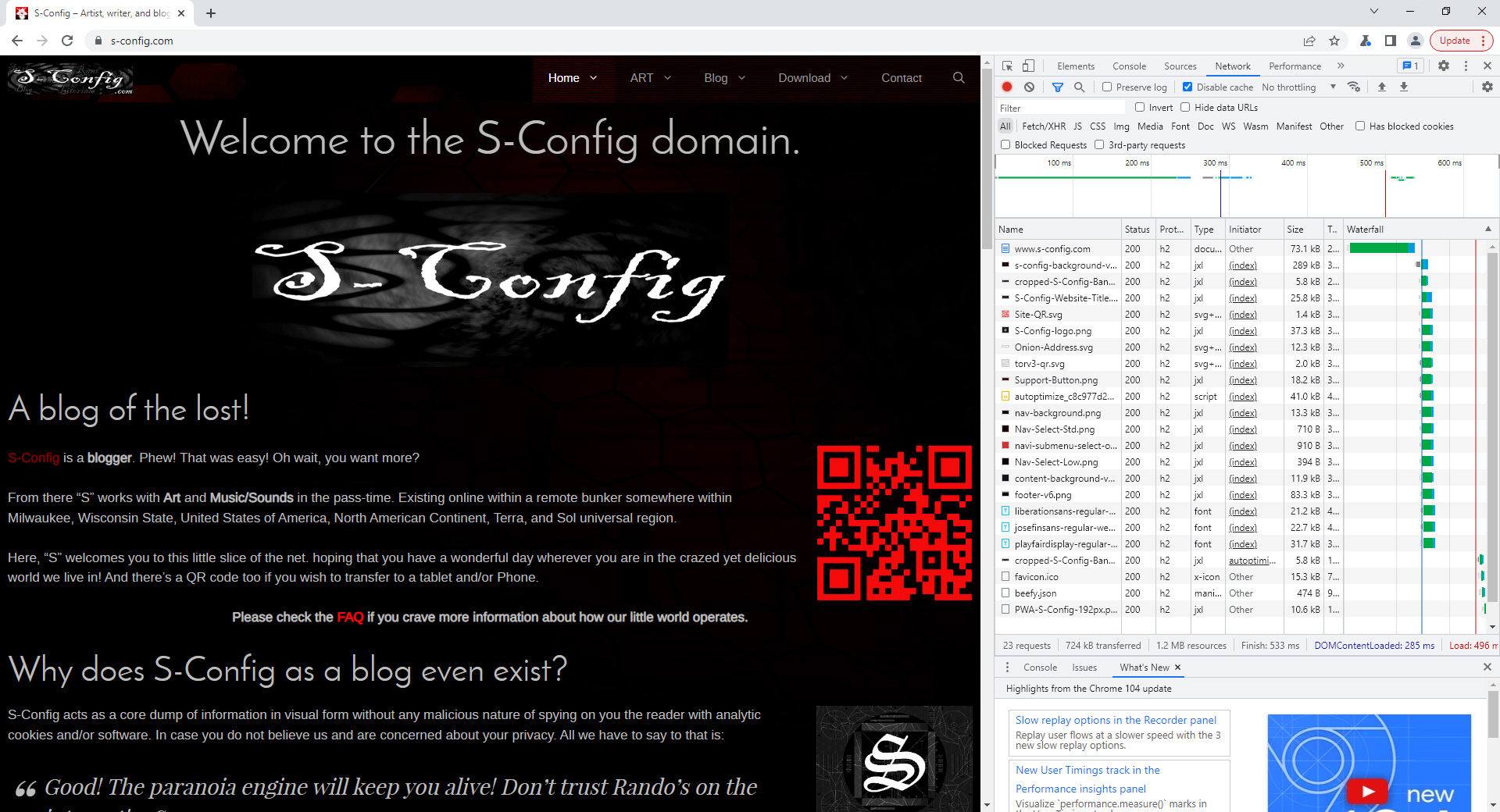Expand the Home menu chevron

click(x=593, y=78)
